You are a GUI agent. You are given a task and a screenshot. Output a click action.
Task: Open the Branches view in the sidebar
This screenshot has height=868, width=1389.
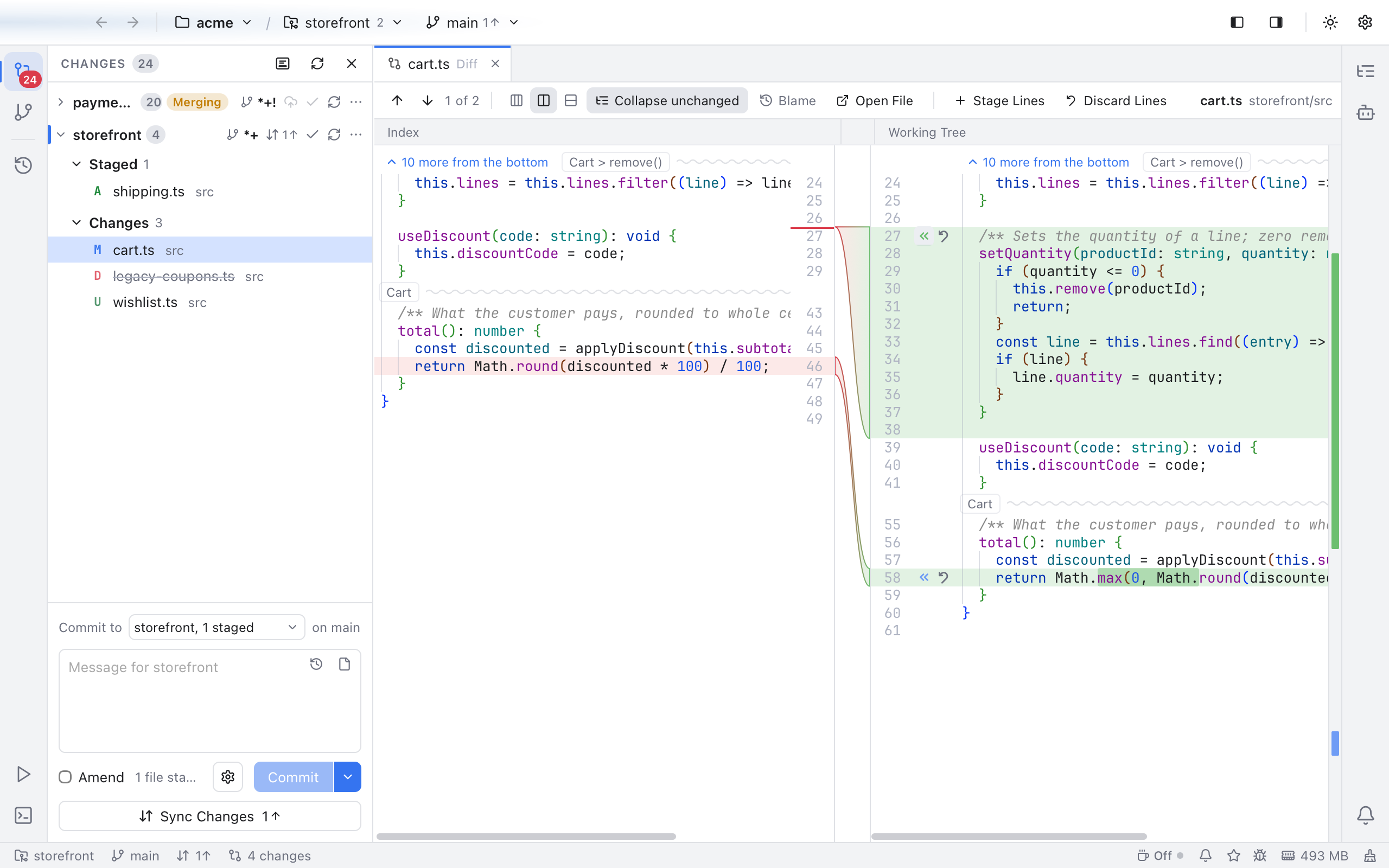click(x=23, y=112)
